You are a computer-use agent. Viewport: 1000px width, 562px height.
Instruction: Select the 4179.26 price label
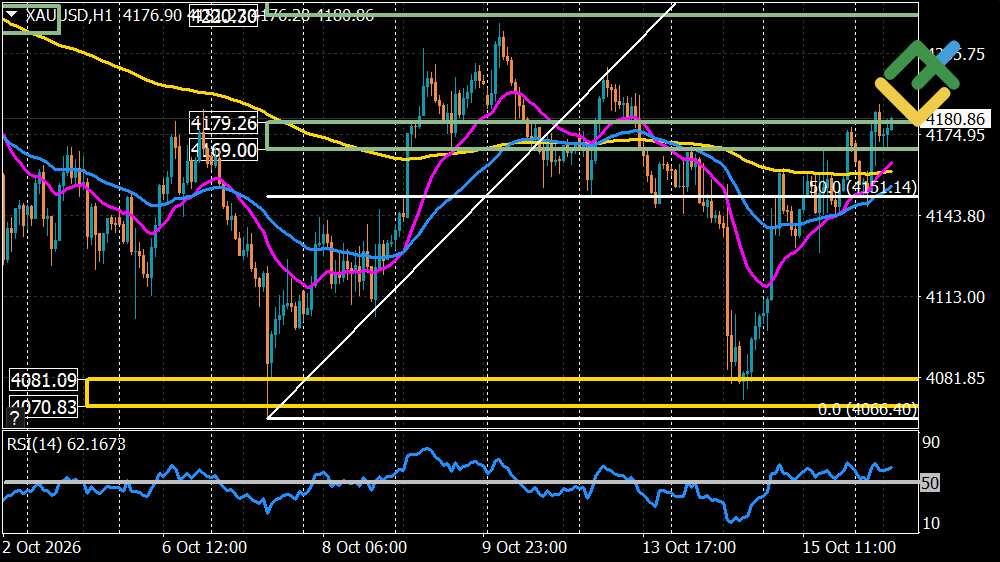(224, 122)
